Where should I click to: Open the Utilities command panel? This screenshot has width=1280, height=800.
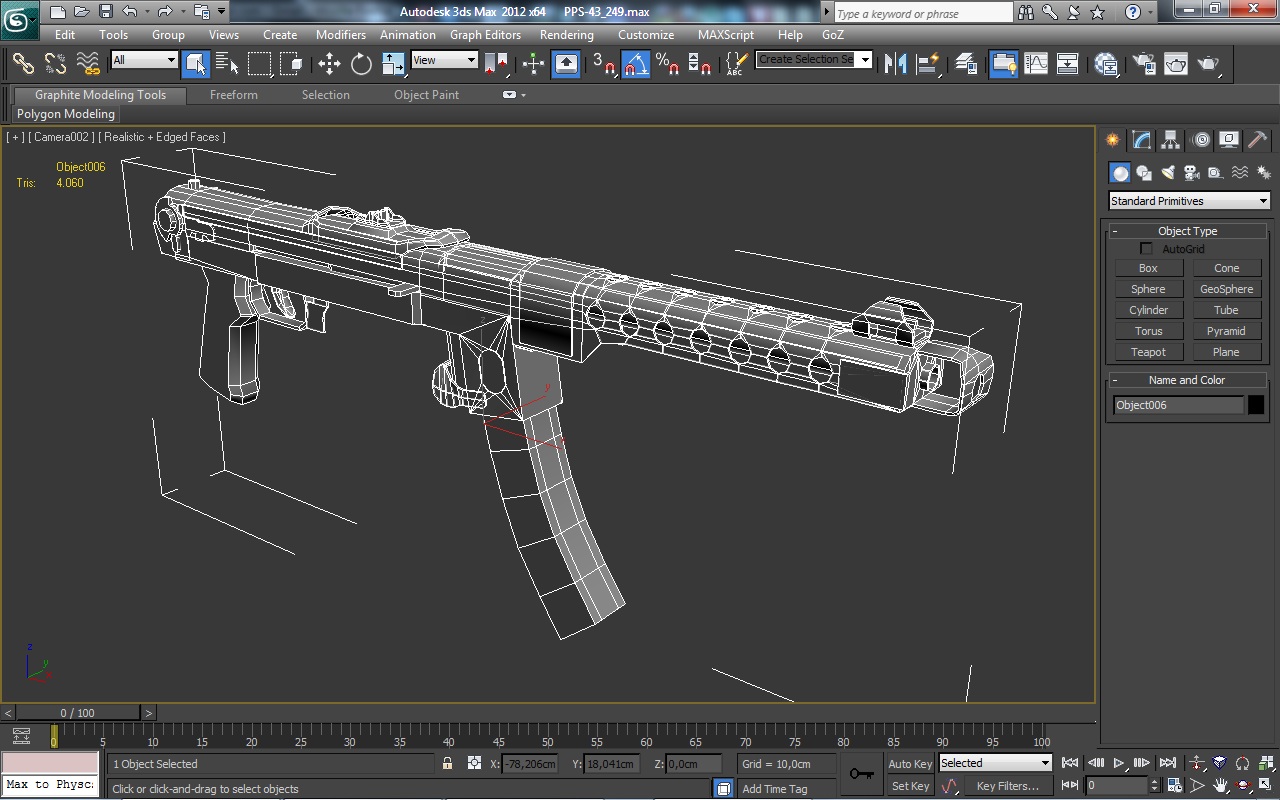1258,140
